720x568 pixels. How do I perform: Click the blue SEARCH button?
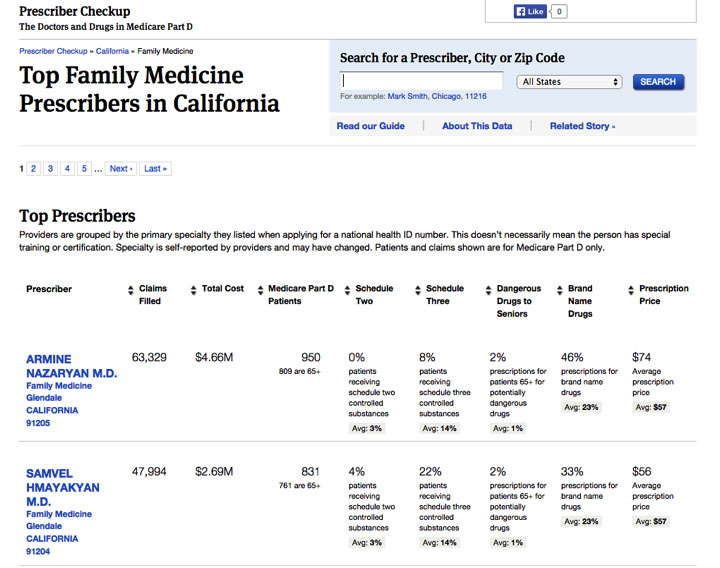pyautogui.click(x=658, y=82)
